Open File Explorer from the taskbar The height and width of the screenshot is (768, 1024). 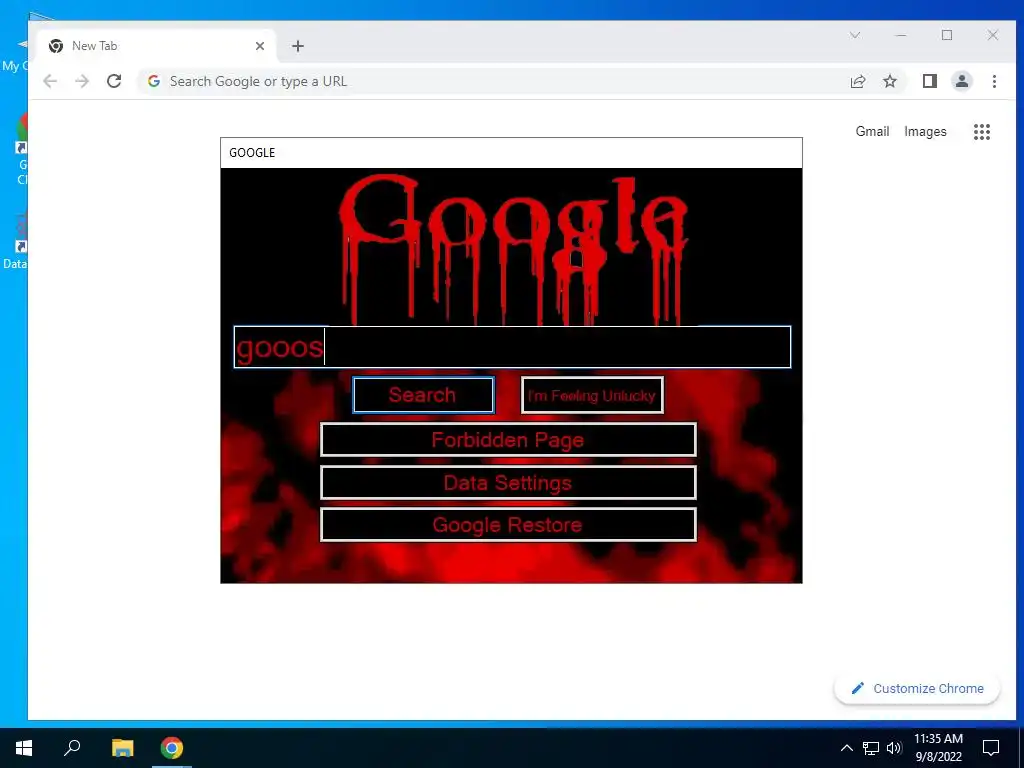(x=122, y=748)
